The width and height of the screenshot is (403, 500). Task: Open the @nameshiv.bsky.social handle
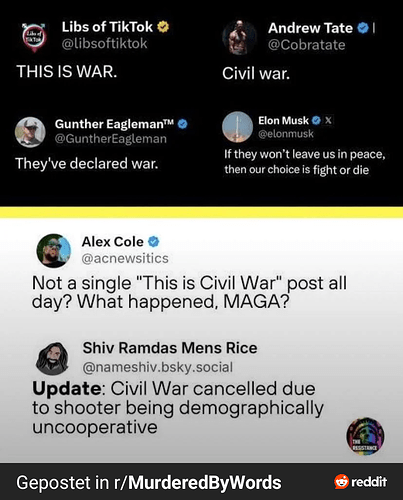pyautogui.click(x=158, y=367)
